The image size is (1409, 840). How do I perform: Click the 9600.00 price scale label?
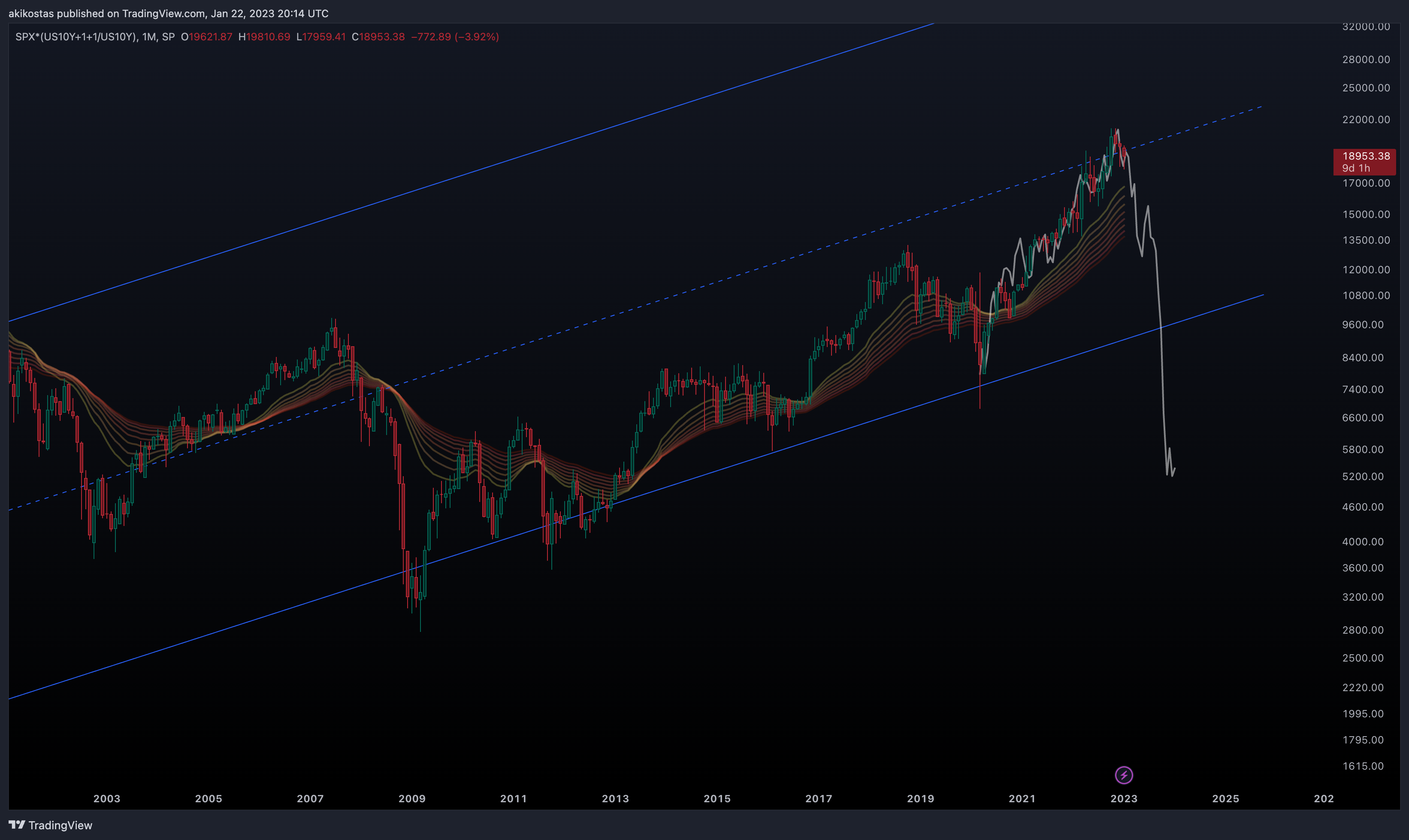(1363, 324)
